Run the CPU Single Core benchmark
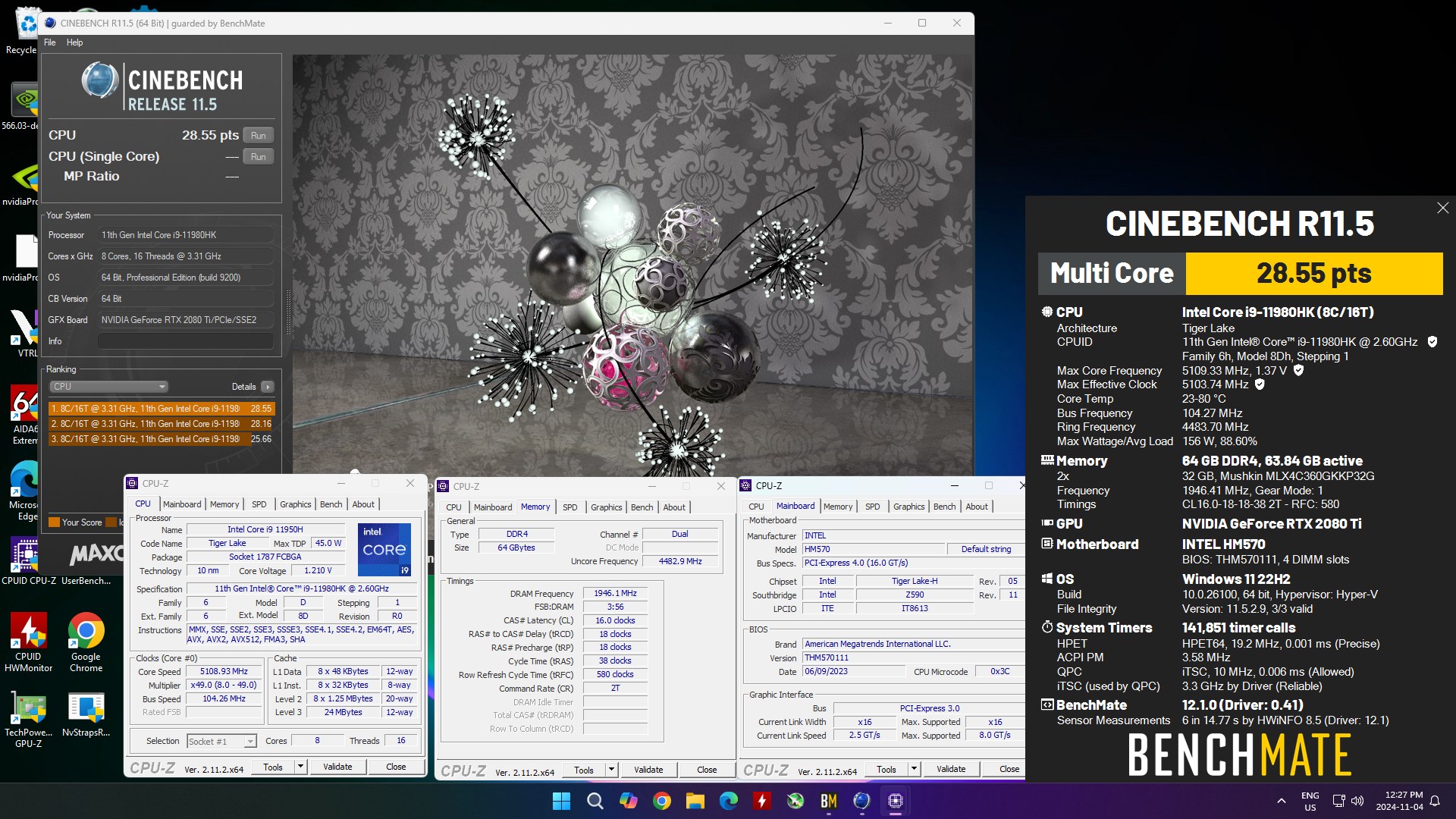Viewport: 1456px width, 819px height. [258, 157]
